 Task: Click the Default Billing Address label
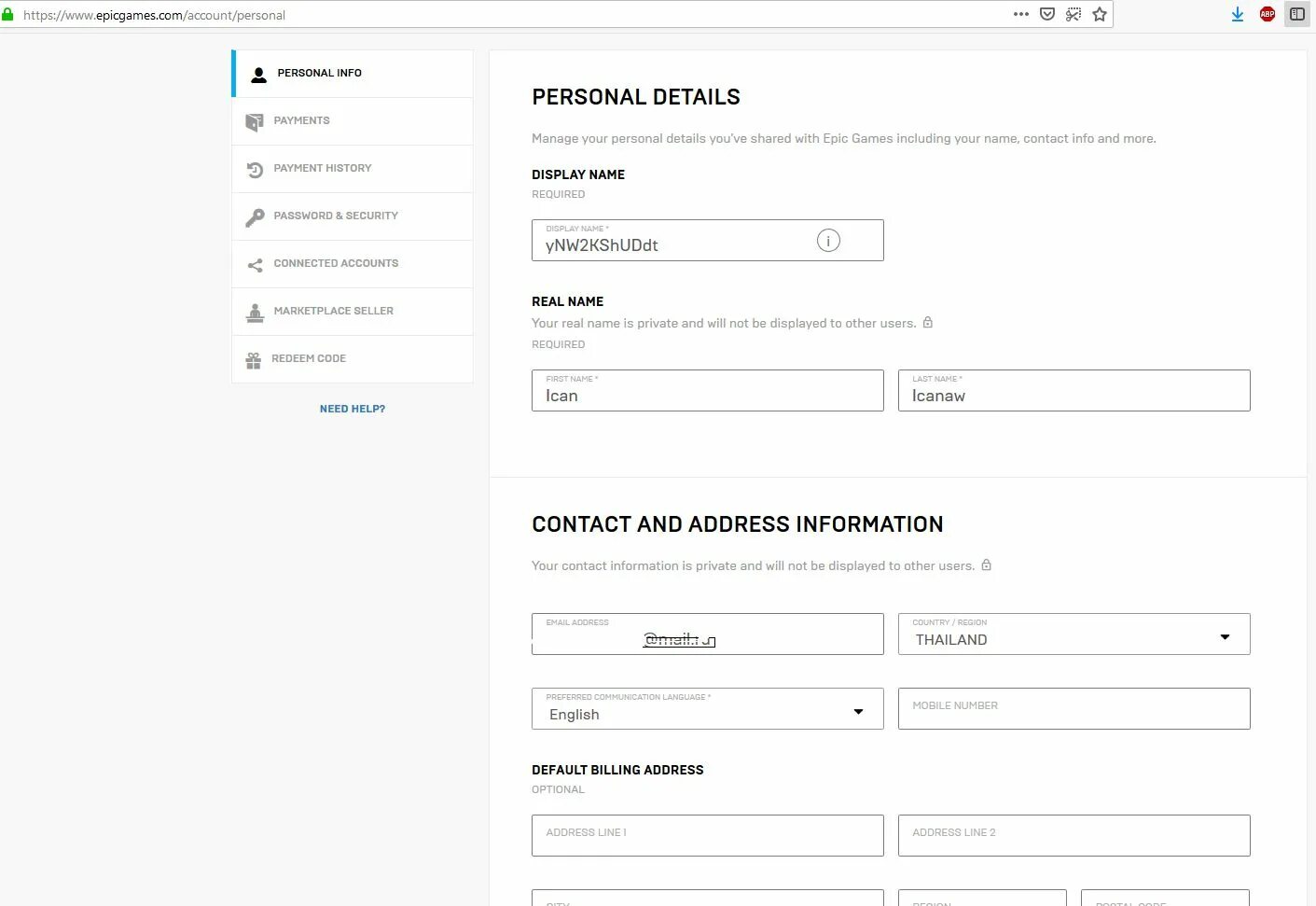coord(617,770)
